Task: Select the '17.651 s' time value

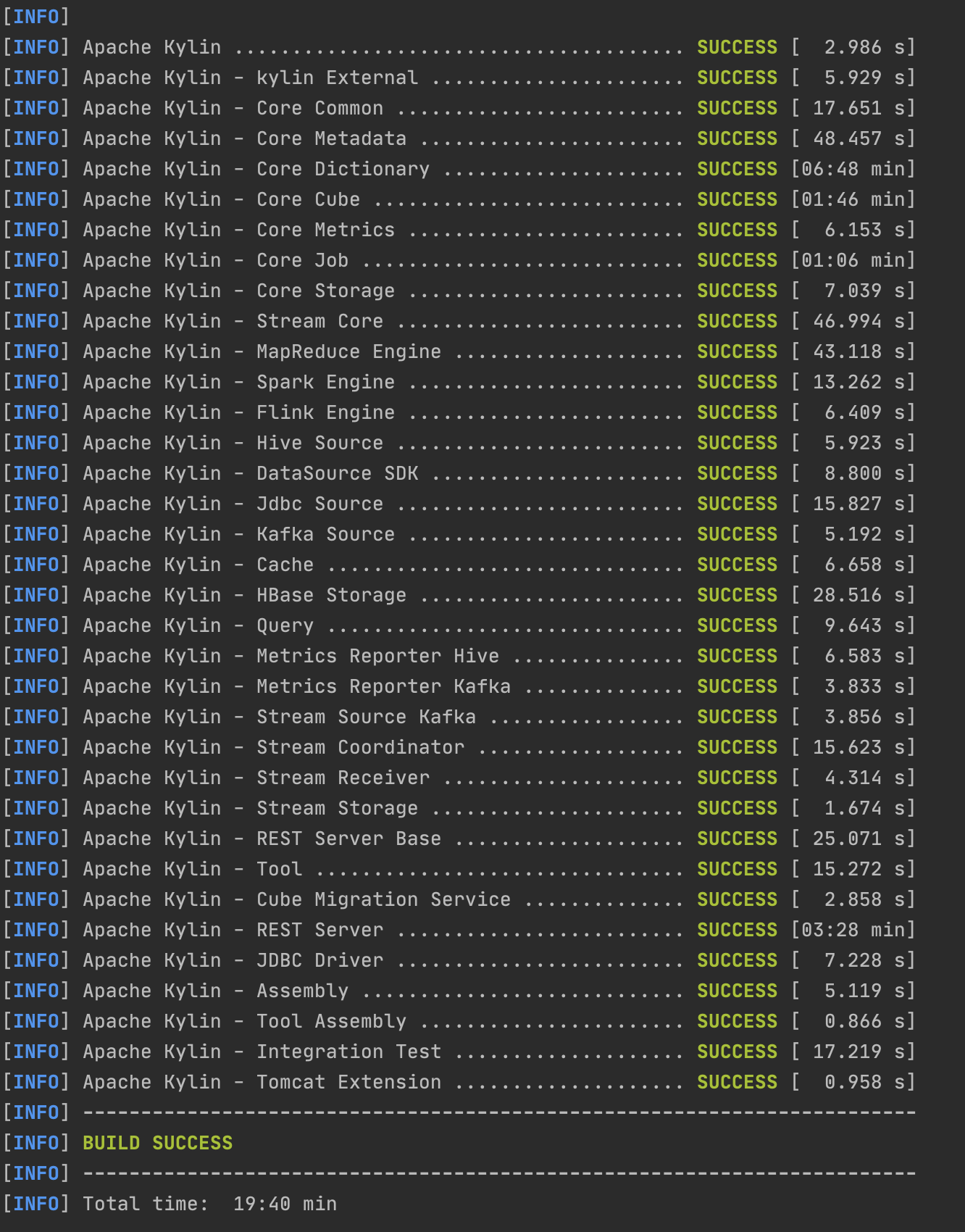Action: click(859, 108)
